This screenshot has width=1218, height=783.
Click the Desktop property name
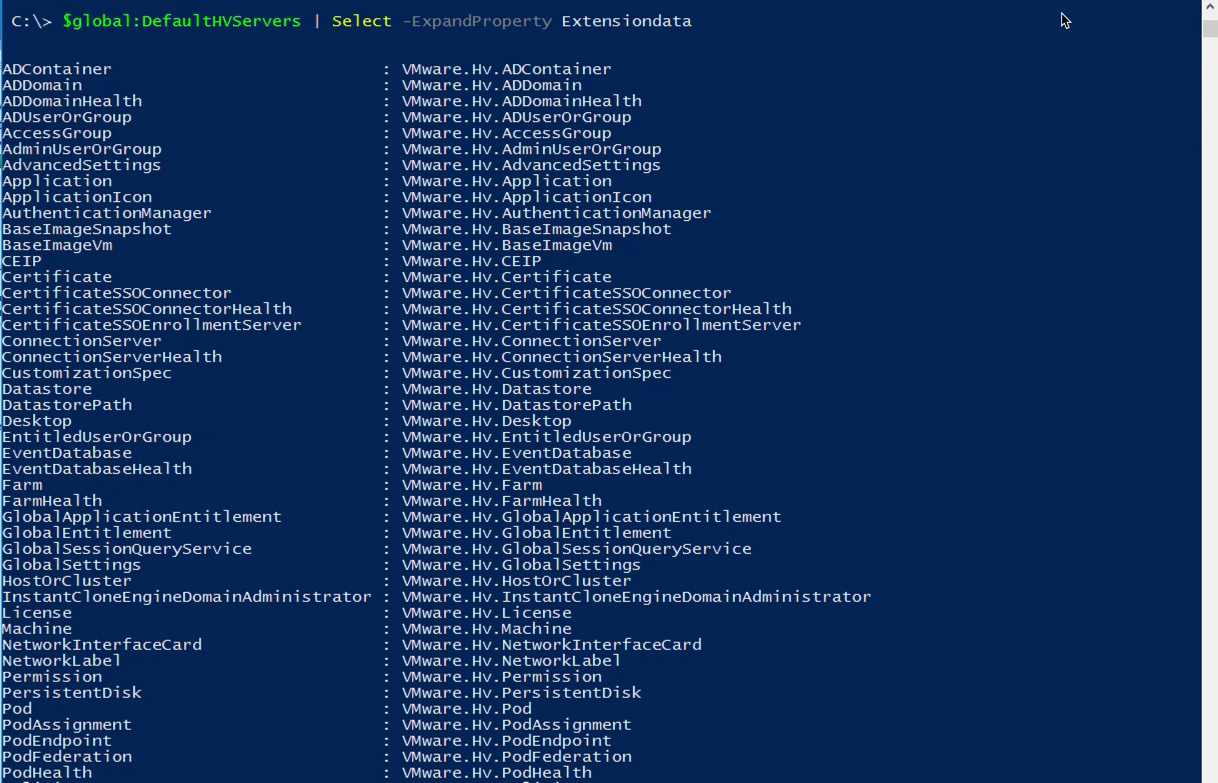[x=37, y=421]
